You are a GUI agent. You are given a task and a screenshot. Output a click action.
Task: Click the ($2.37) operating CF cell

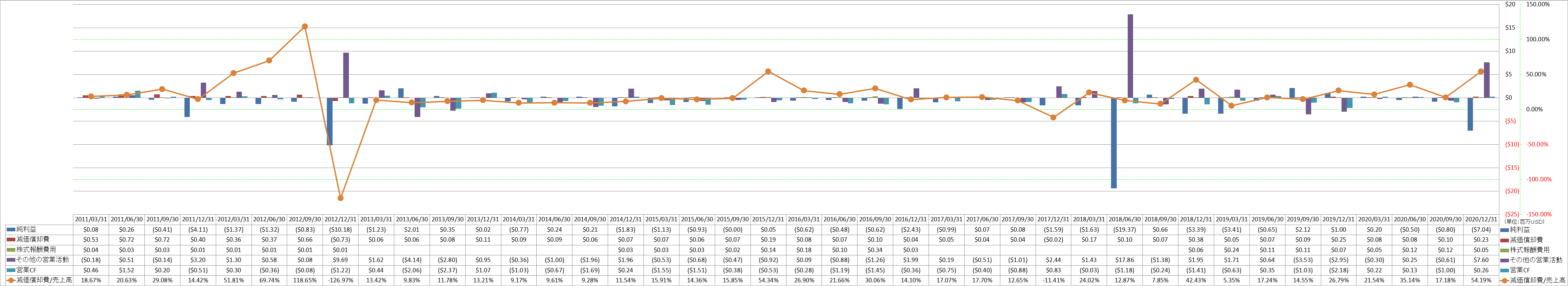click(x=447, y=270)
